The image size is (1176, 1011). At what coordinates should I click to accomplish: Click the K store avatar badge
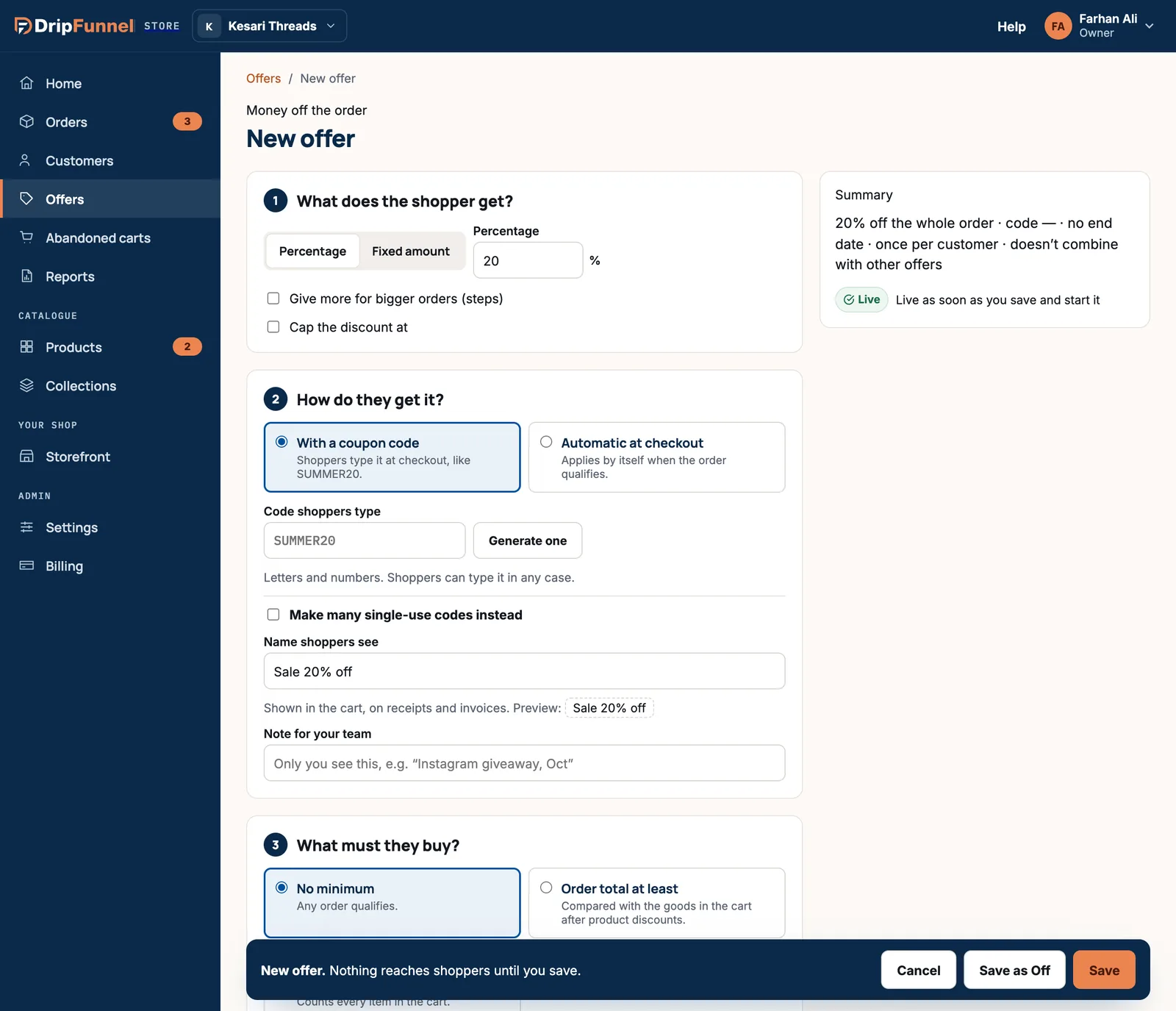point(209,26)
